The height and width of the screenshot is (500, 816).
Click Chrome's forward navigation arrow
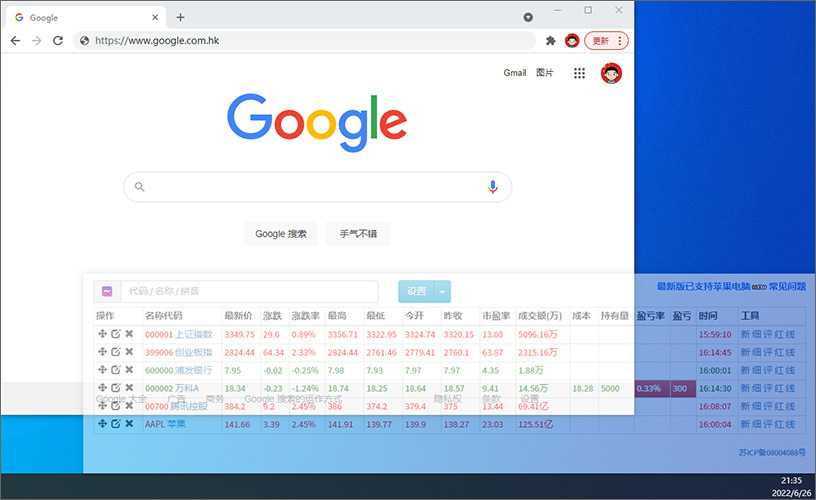pos(36,41)
